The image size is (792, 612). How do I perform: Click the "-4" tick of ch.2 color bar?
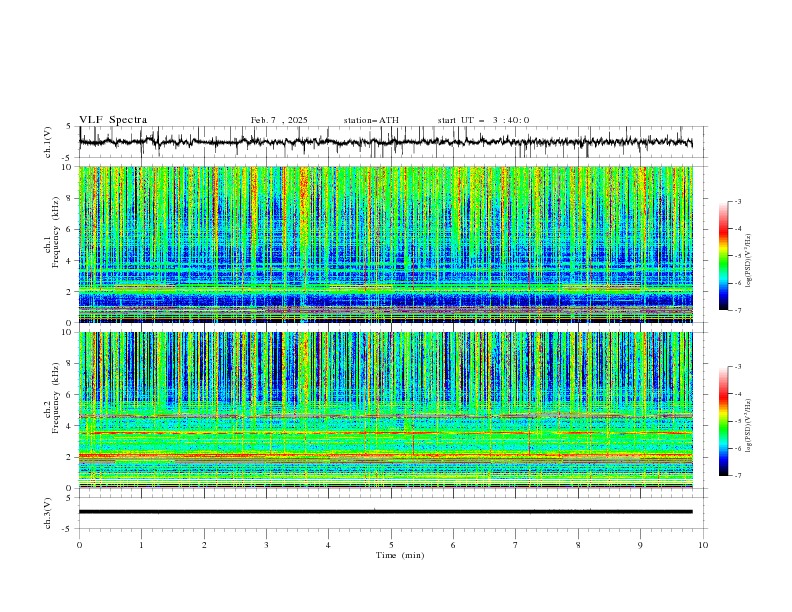point(738,394)
